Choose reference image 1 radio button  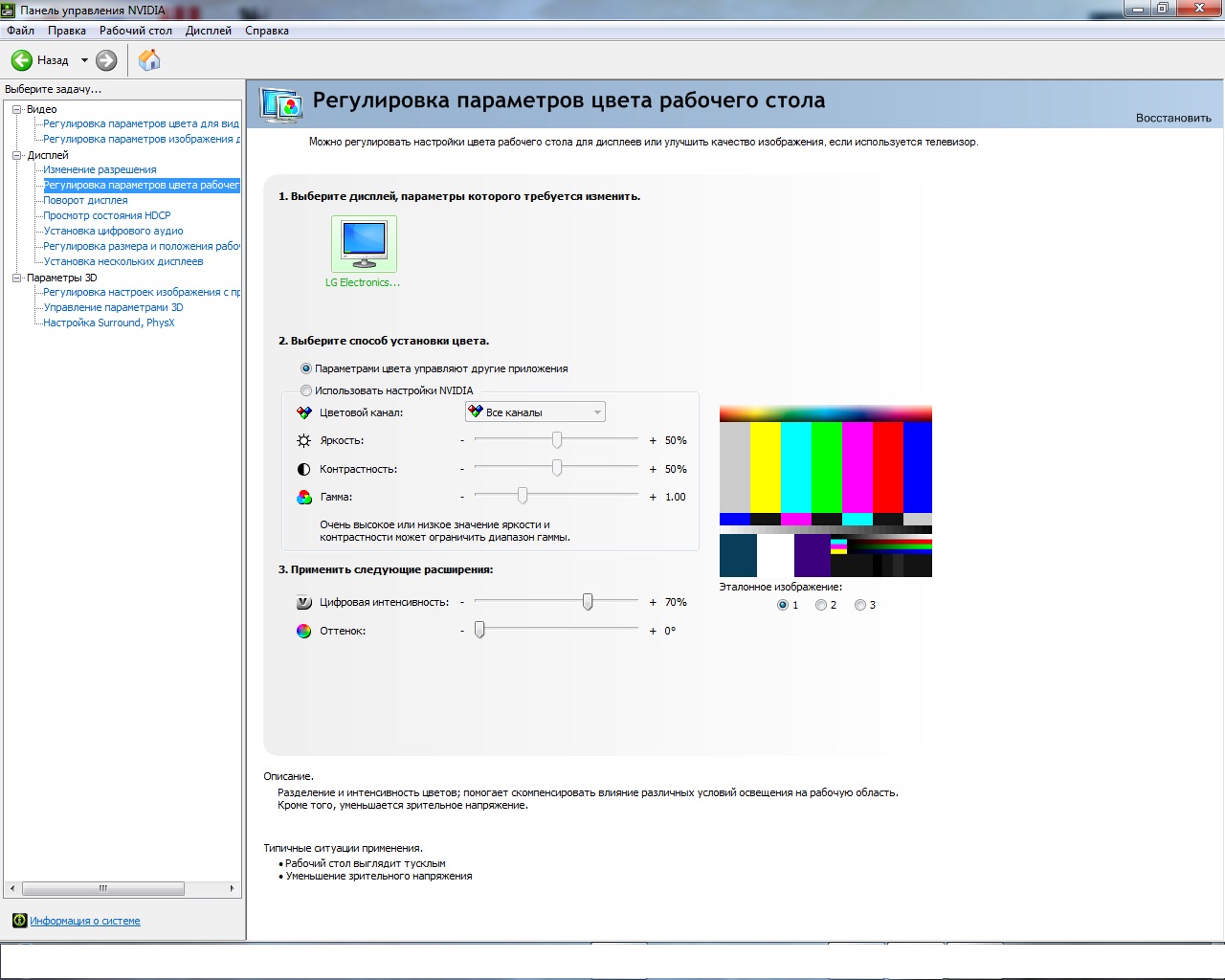pyautogui.click(x=783, y=605)
